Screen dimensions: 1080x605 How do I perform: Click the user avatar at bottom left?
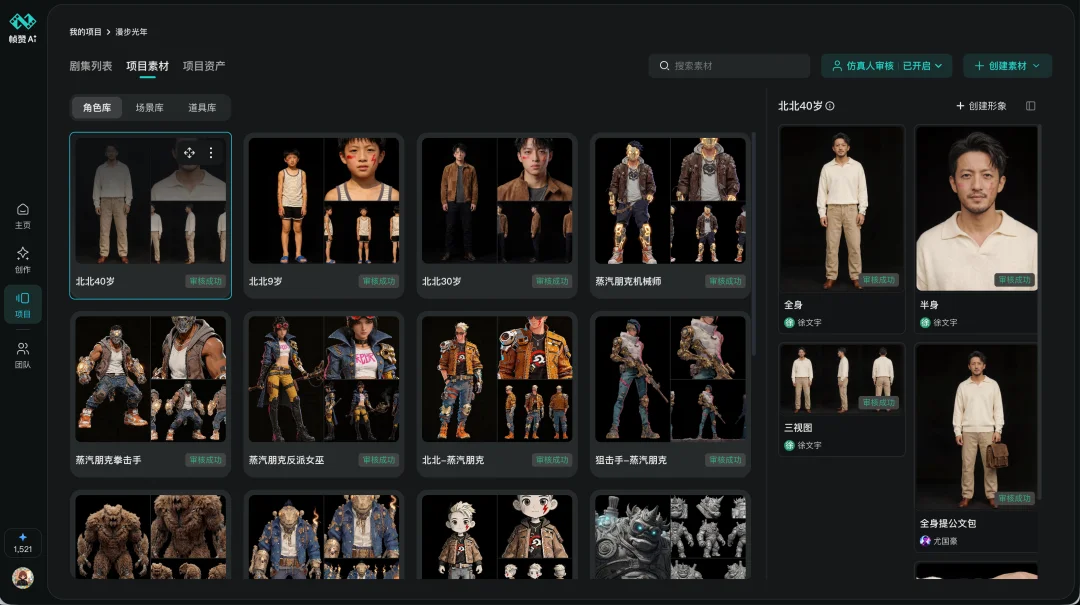click(x=22, y=578)
